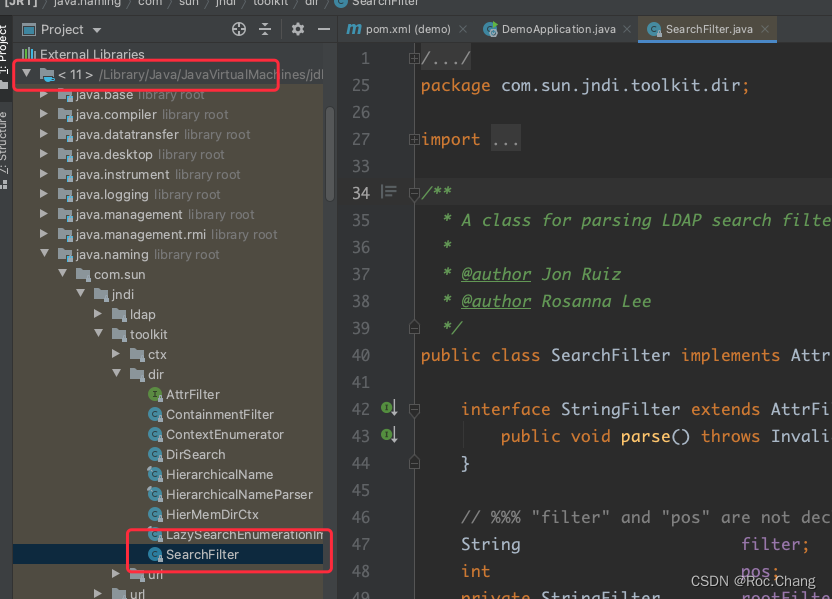Expand java.management library root
This screenshot has height=599, width=832.
(x=44, y=214)
